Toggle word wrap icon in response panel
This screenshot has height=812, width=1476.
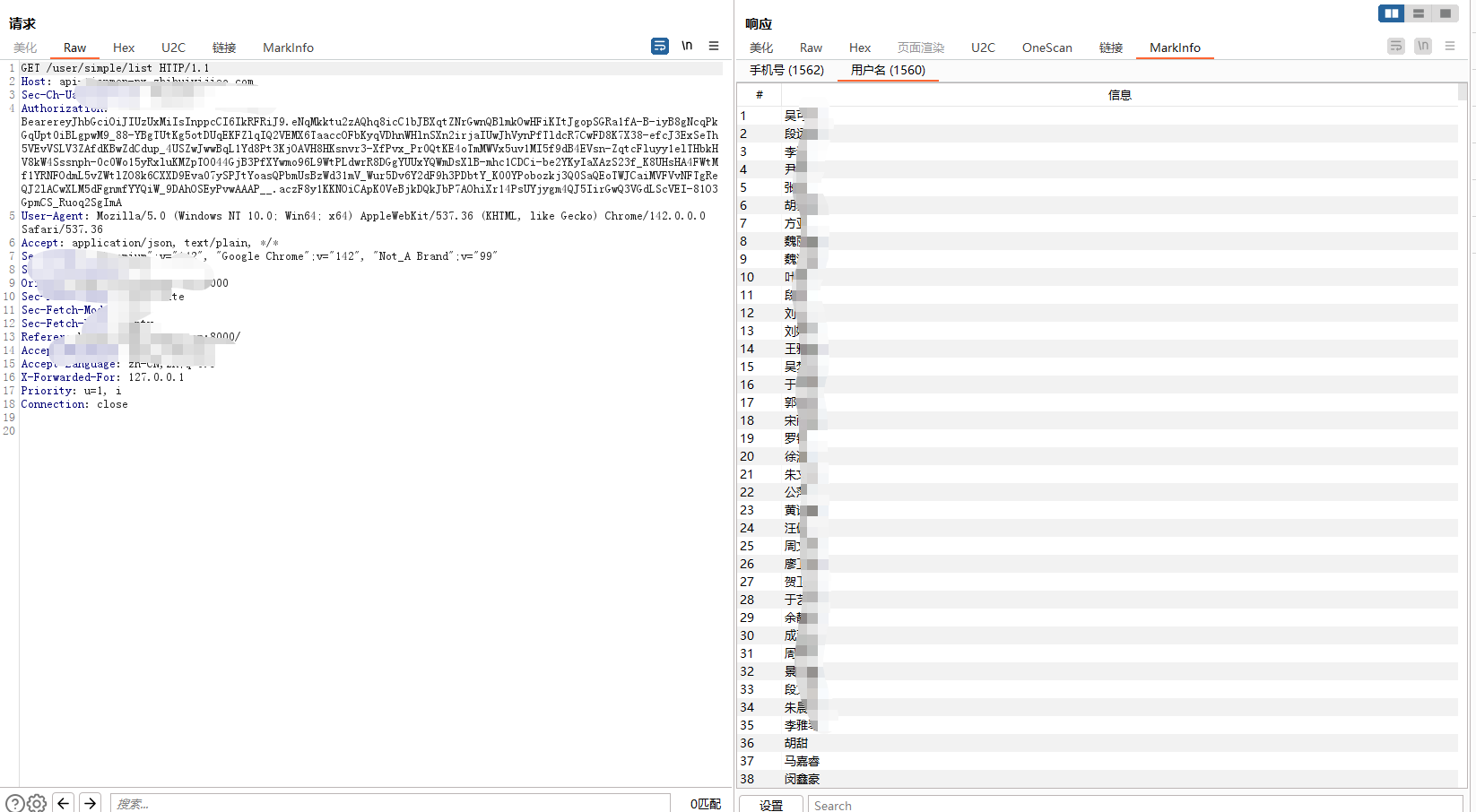coord(1396,46)
